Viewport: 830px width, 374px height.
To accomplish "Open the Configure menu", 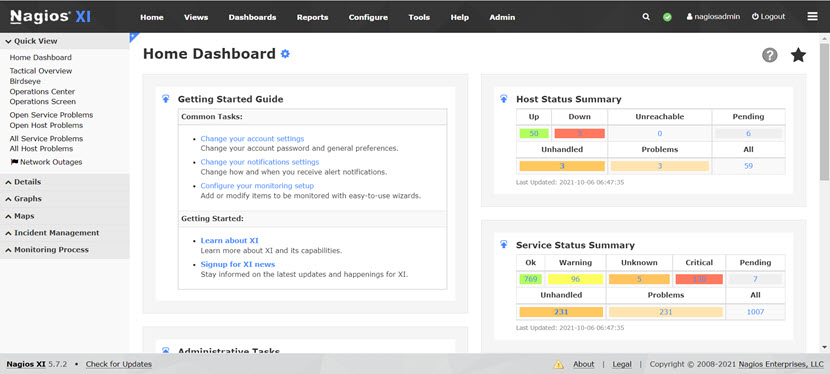I will pos(368,17).
